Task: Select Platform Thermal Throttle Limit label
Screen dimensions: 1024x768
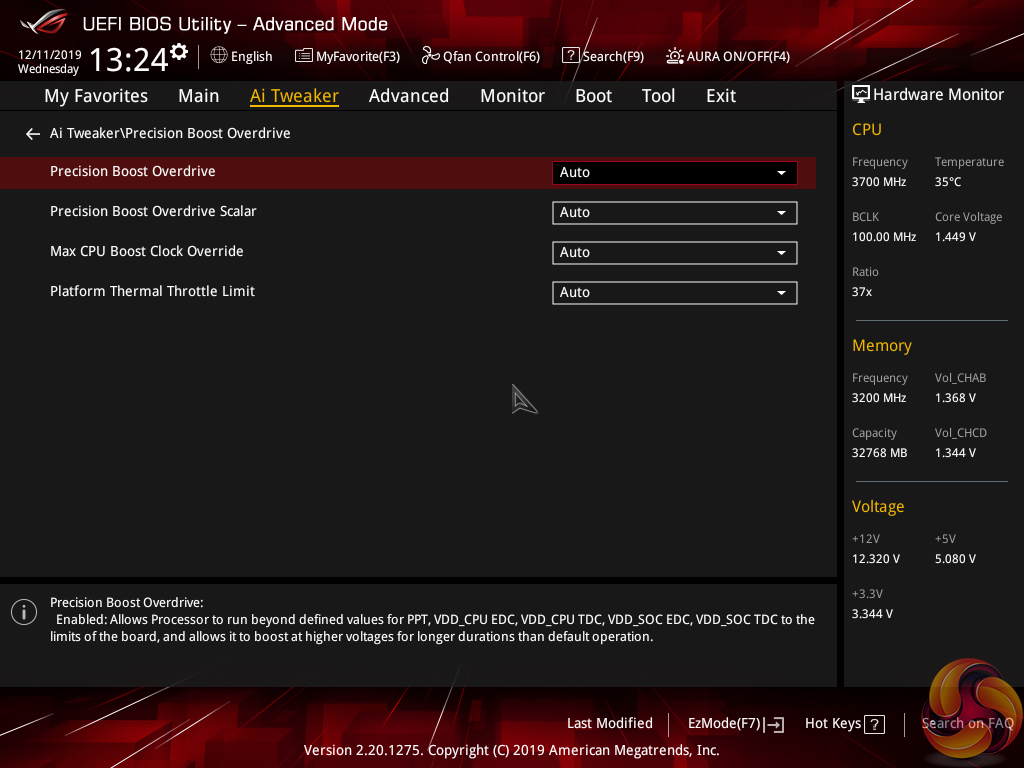Action: click(x=152, y=291)
